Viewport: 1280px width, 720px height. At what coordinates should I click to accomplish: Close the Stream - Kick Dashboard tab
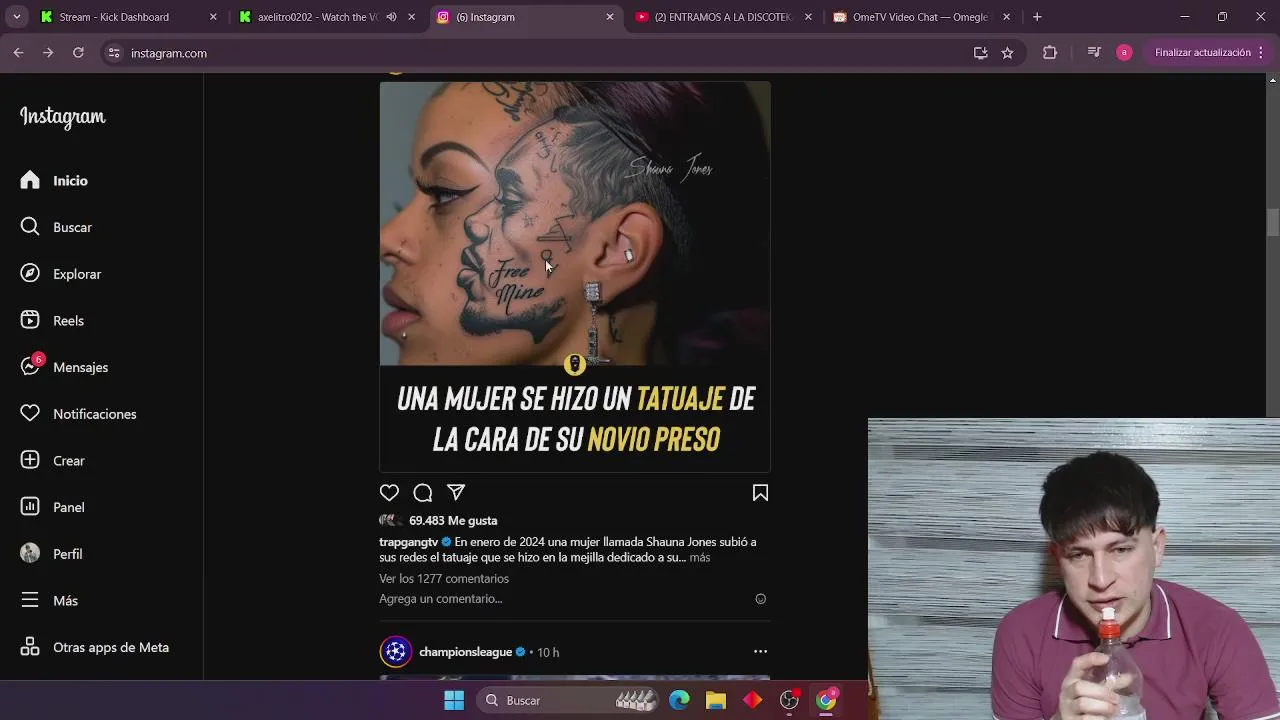(x=213, y=17)
